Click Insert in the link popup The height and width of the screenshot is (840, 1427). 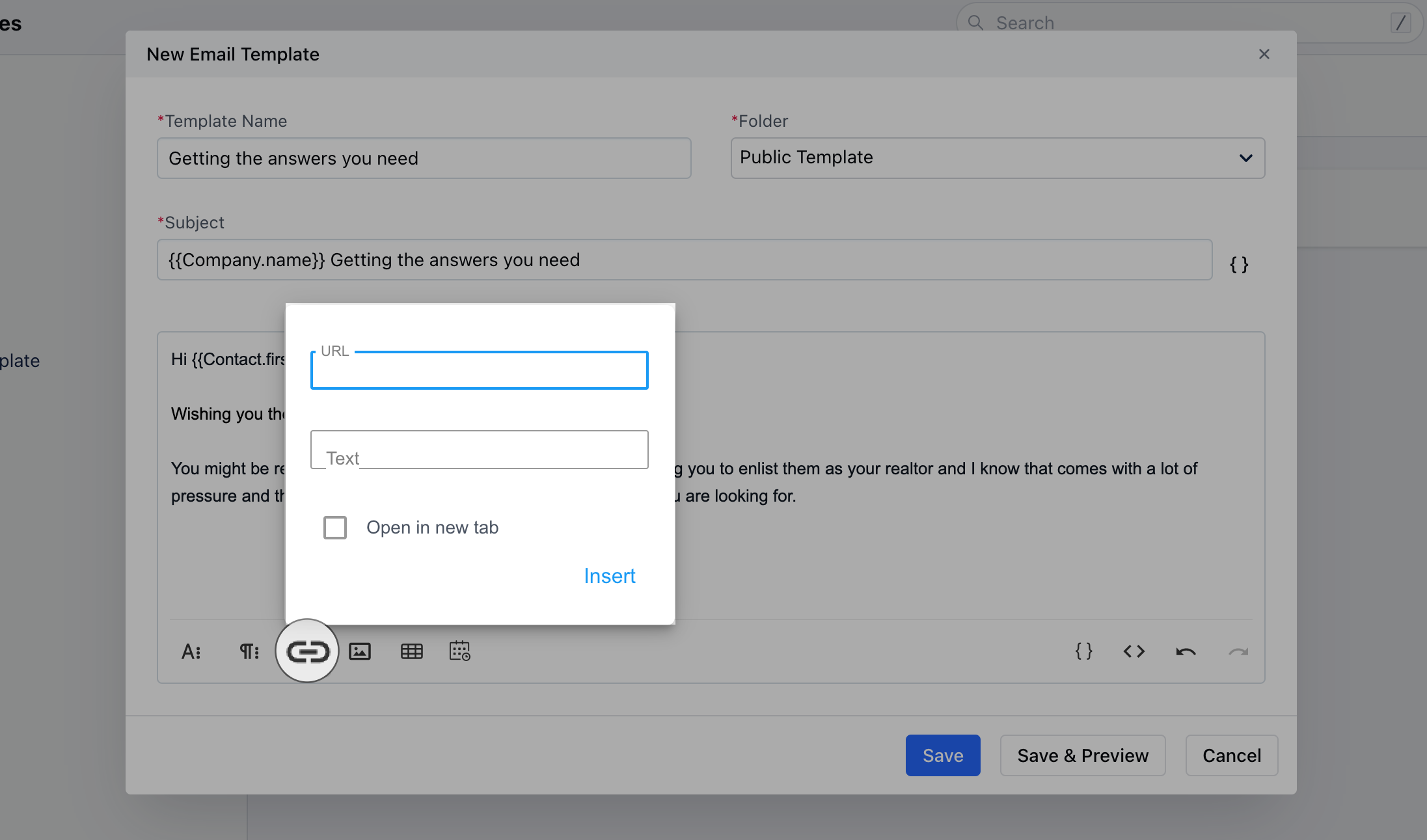point(609,576)
